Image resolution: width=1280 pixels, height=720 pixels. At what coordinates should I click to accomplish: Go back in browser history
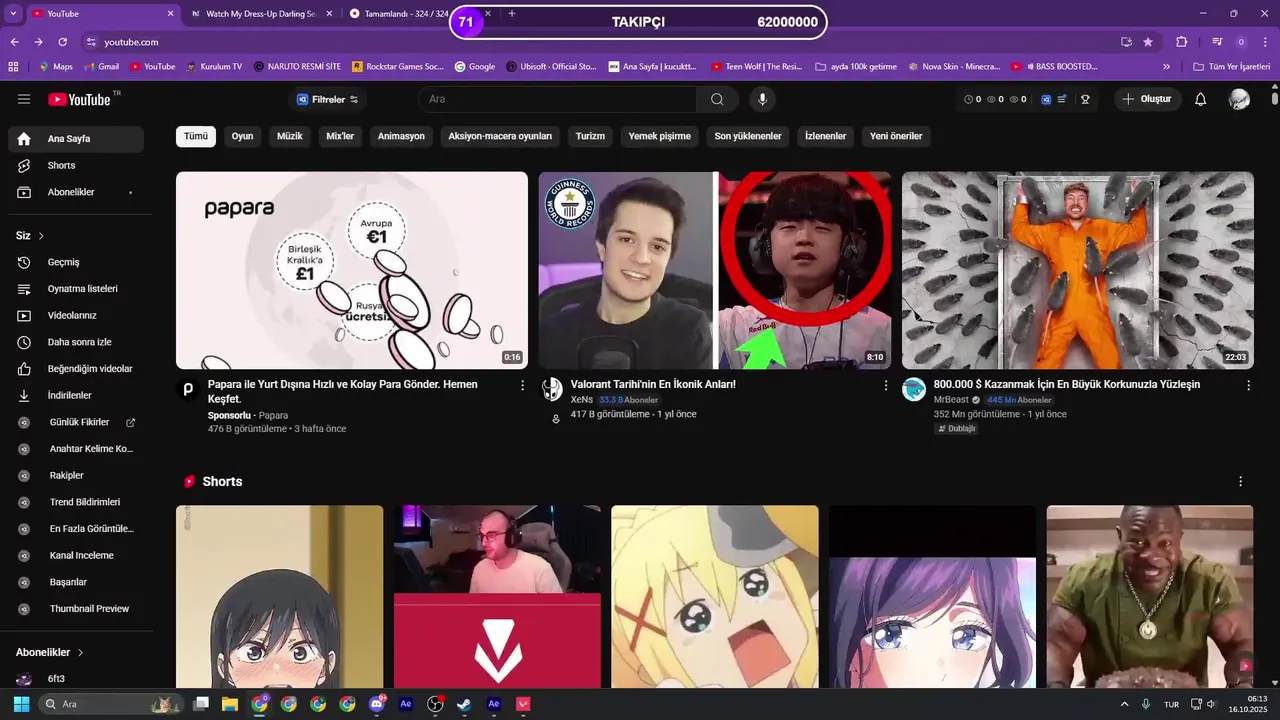(x=14, y=42)
